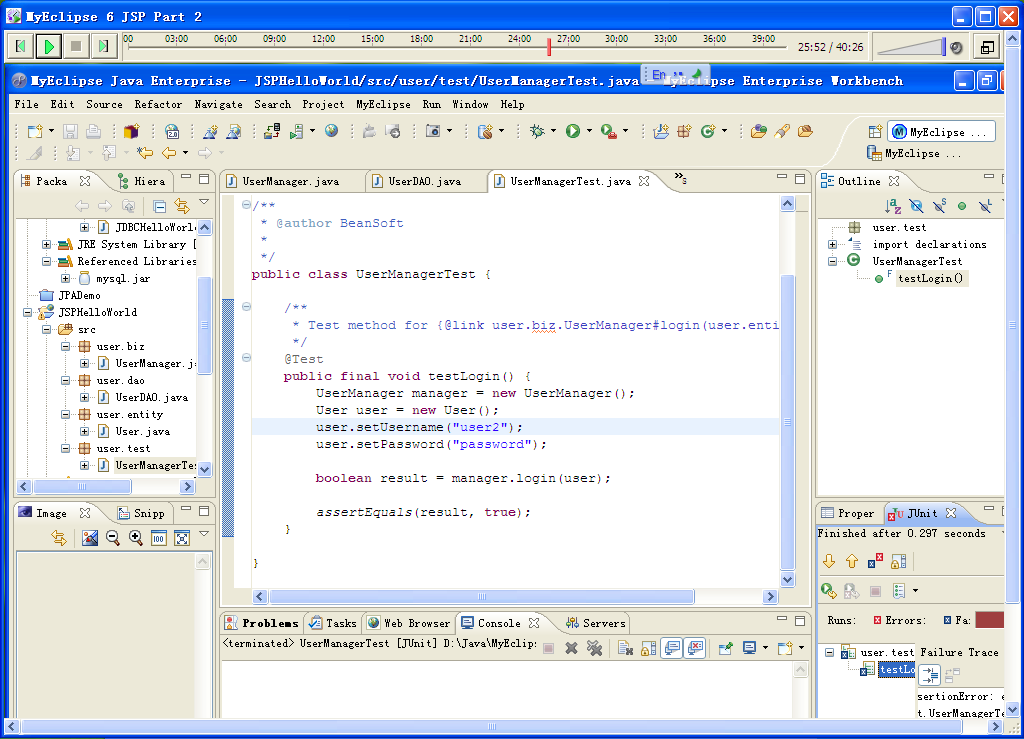Switch to UserDAO.java editor tab
Image resolution: width=1024 pixels, height=739 pixels.
click(424, 181)
